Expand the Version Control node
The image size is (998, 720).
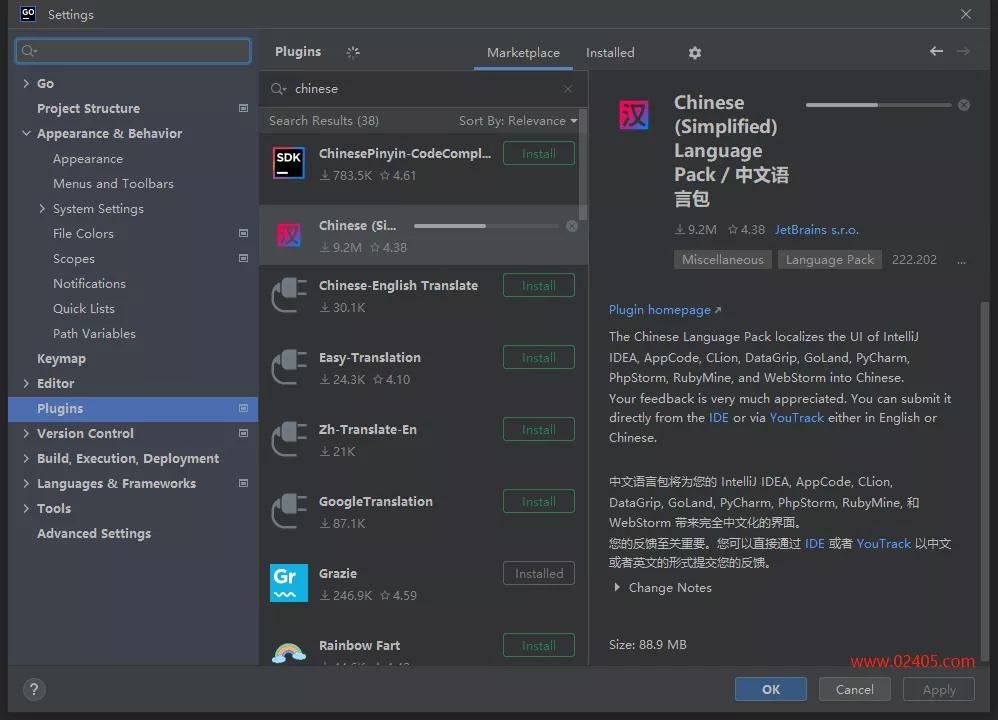click(26, 433)
